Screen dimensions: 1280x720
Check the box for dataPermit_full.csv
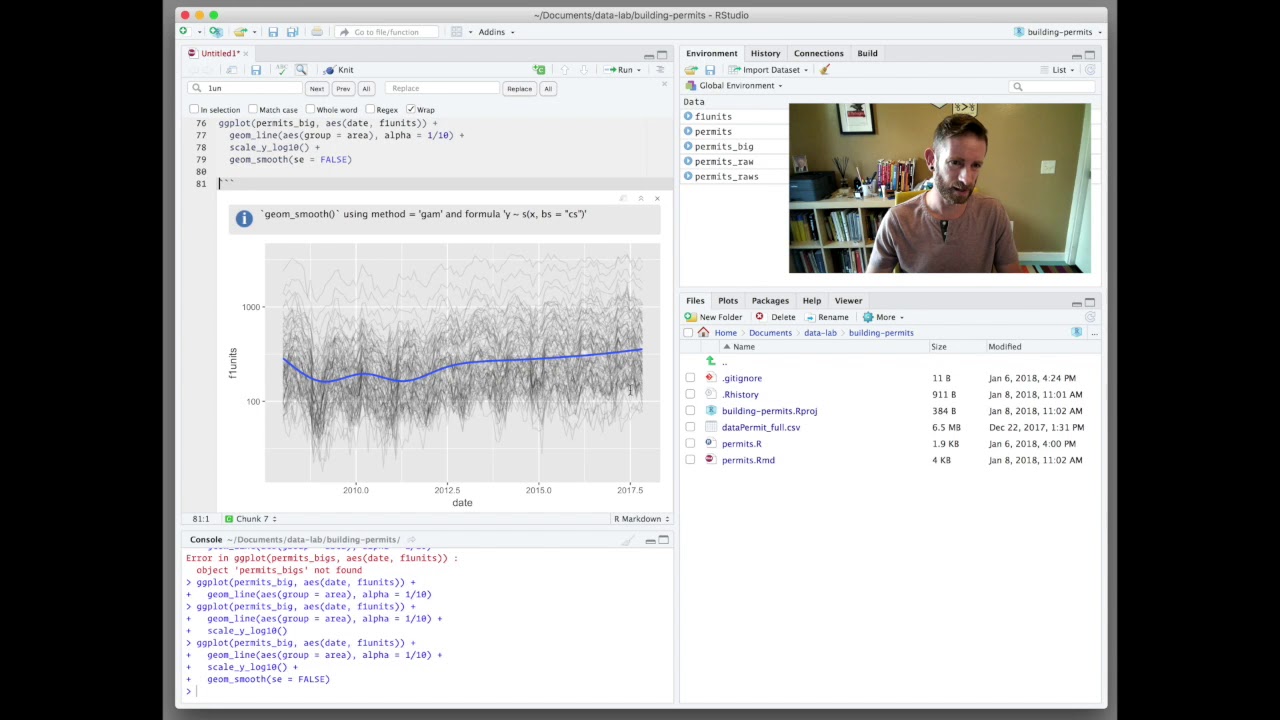pos(690,427)
